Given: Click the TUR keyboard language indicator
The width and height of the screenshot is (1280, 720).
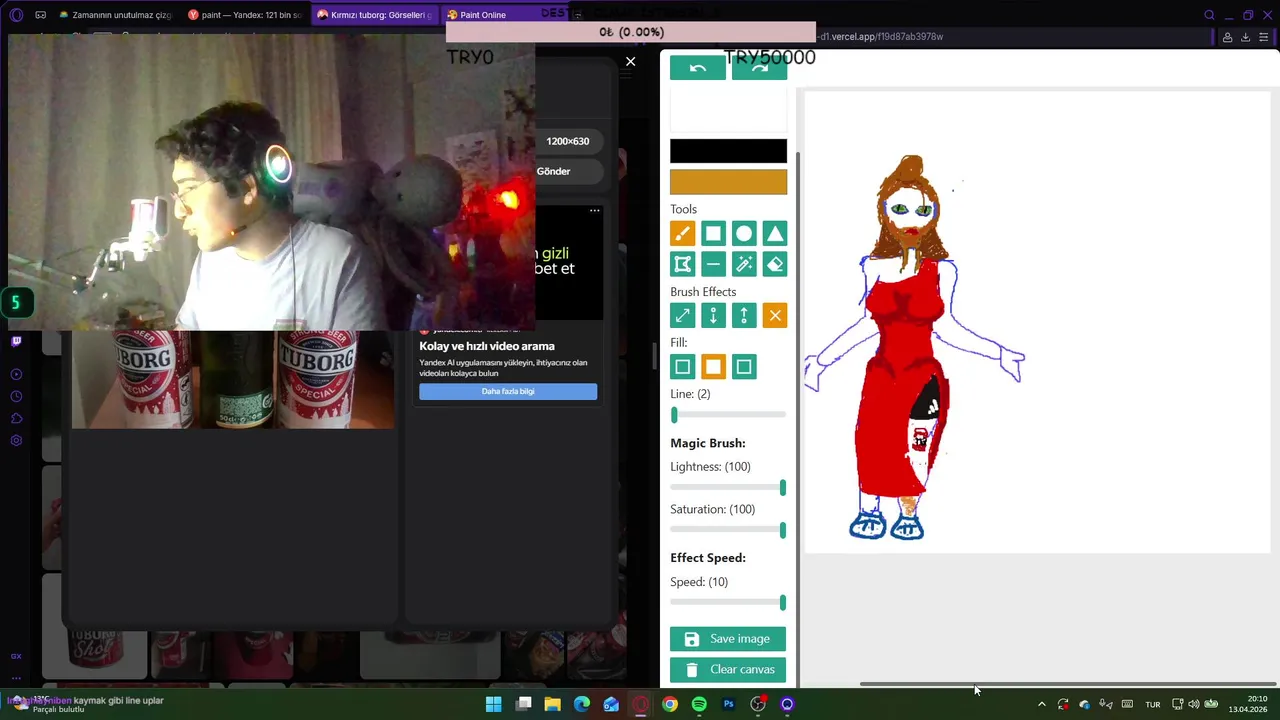Looking at the screenshot, I should [1153, 704].
